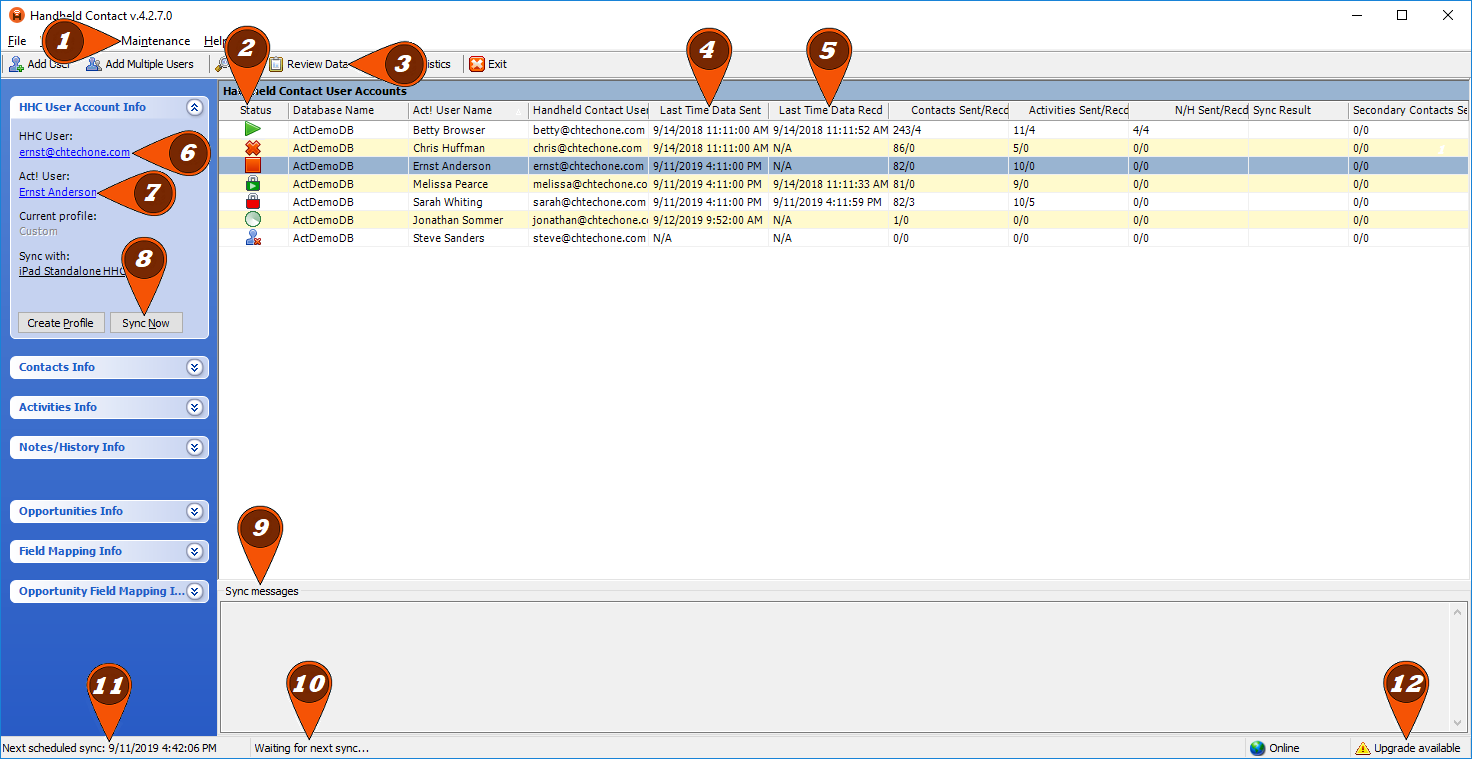The height and width of the screenshot is (761, 1473).
Task: Collapse the HHC User Account Info panel
Action: (194, 107)
